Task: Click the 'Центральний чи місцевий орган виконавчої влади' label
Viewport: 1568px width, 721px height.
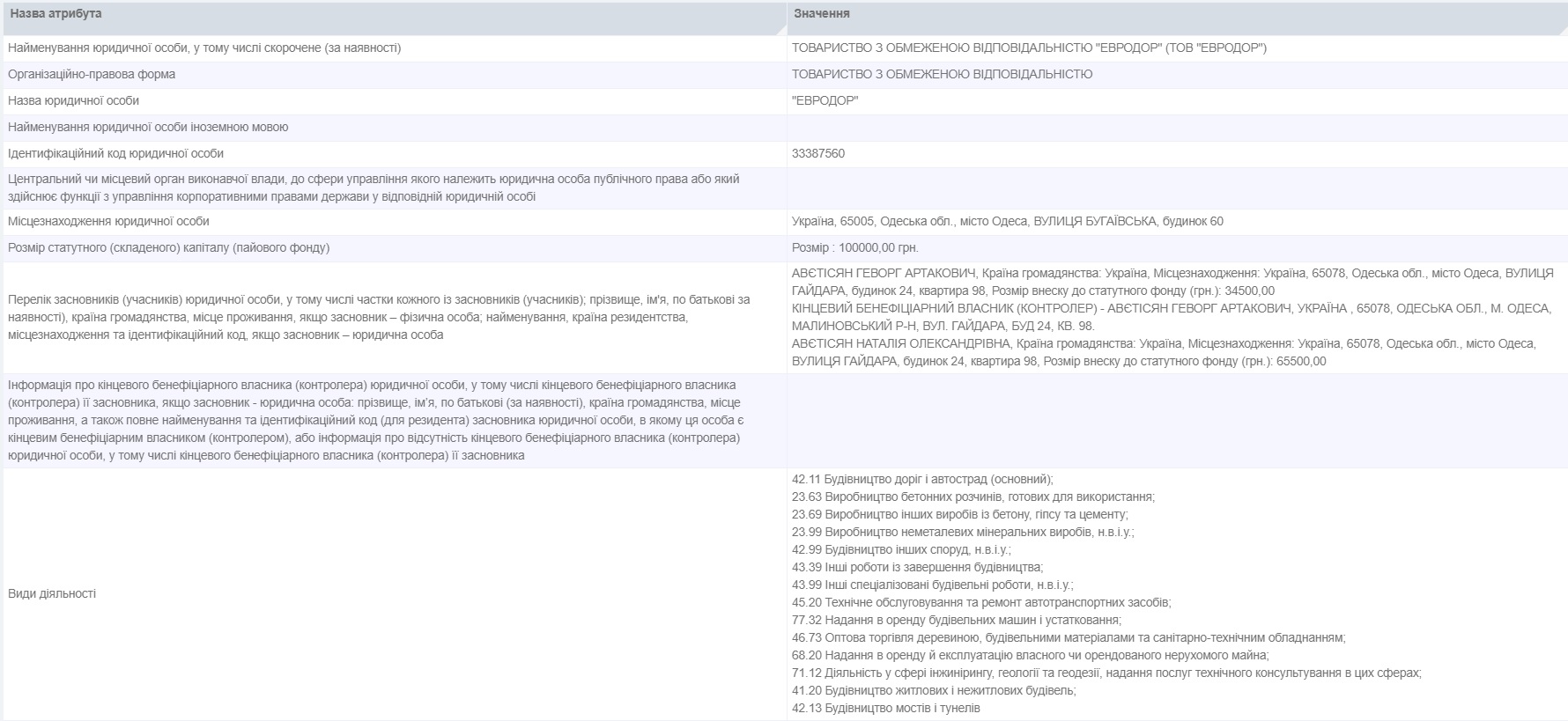Action: coord(374,188)
